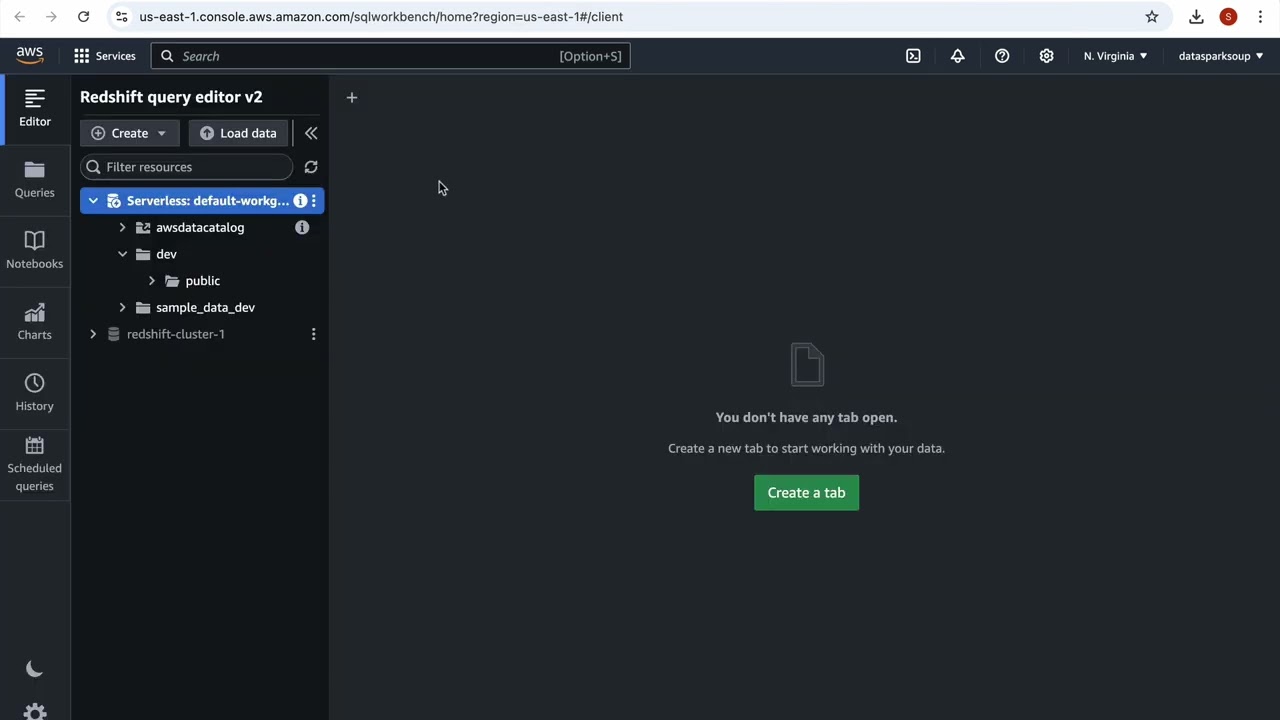Select sample_data_dev database
The width and height of the screenshot is (1280, 720).
(x=205, y=307)
